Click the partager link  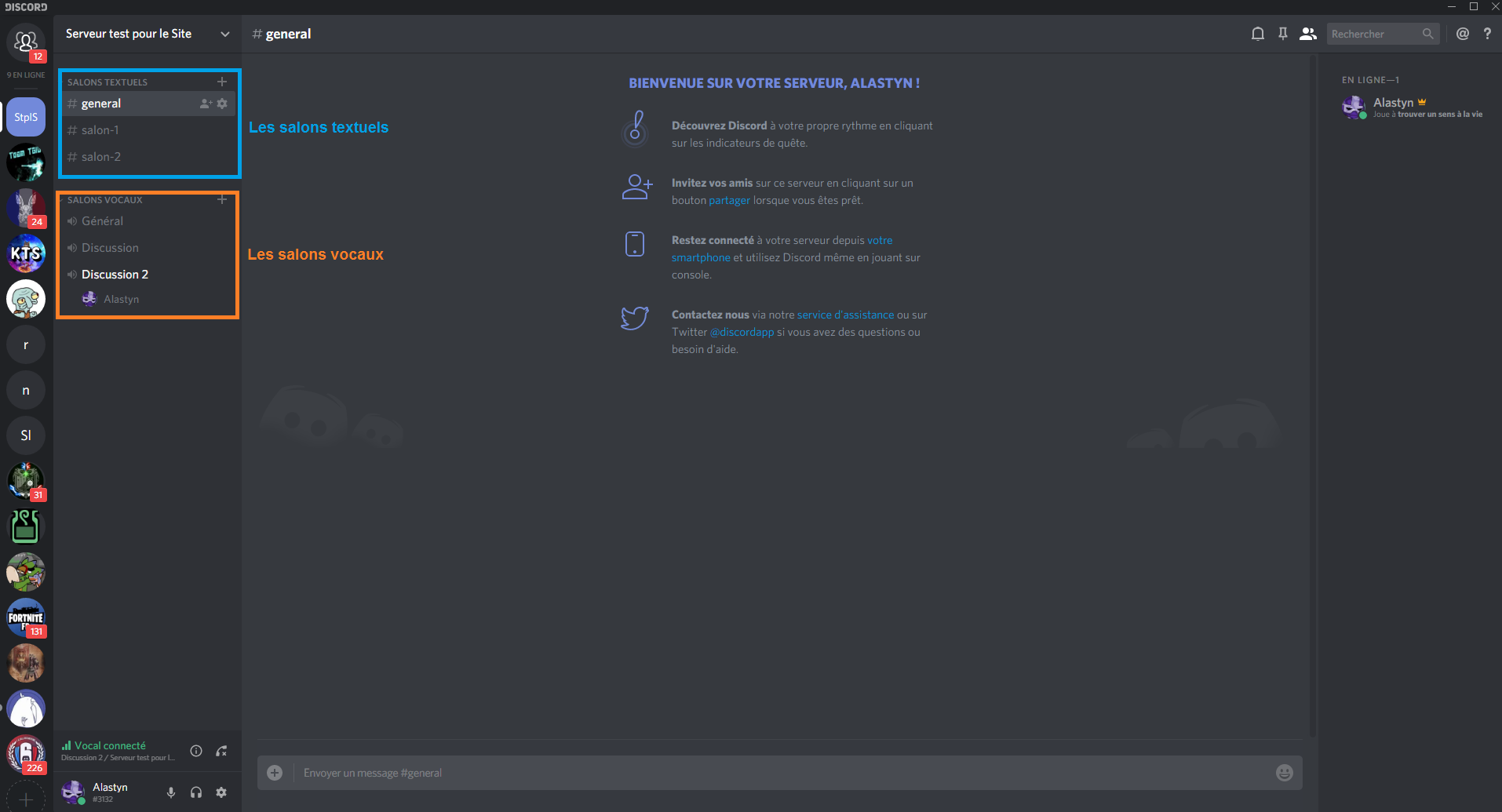click(729, 200)
